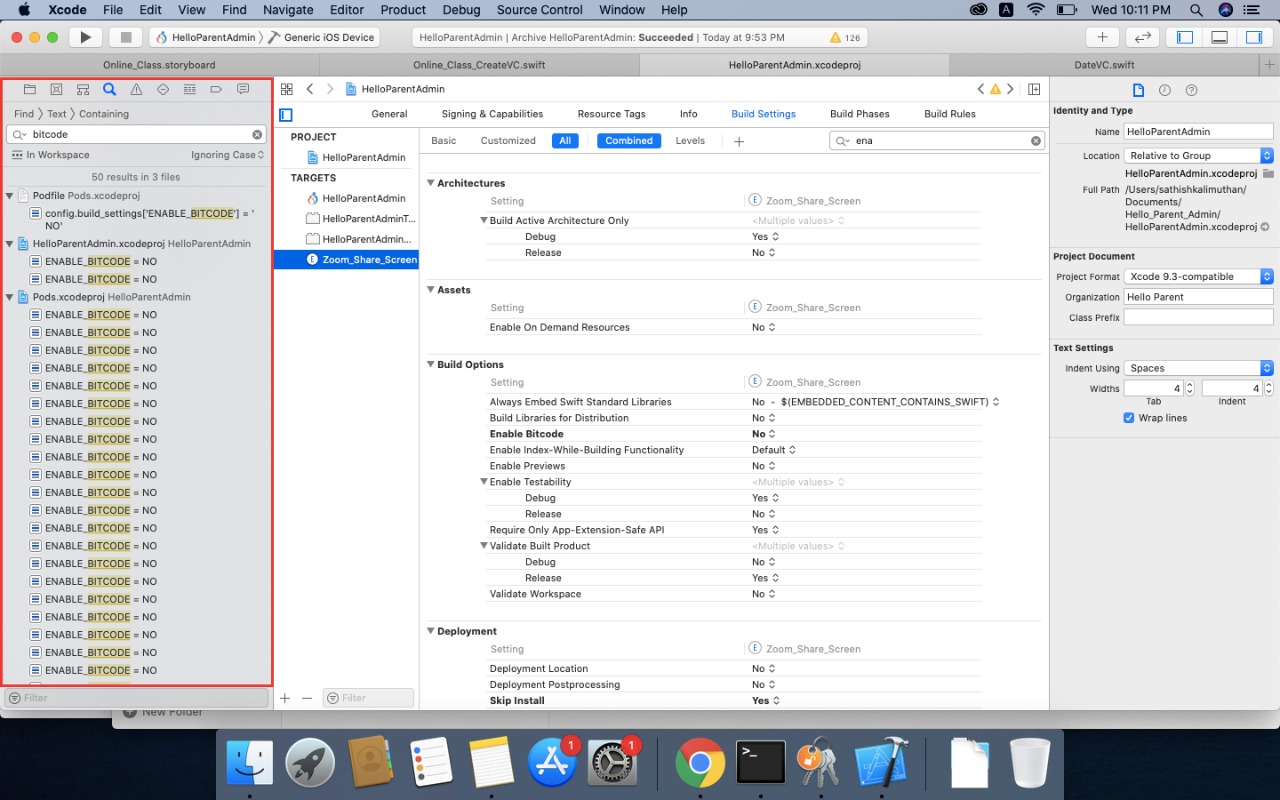The height and width of the screenshot is (800, 1280).
Task: Toggle the navigator panel visibility
Action: click(1185, 37)
